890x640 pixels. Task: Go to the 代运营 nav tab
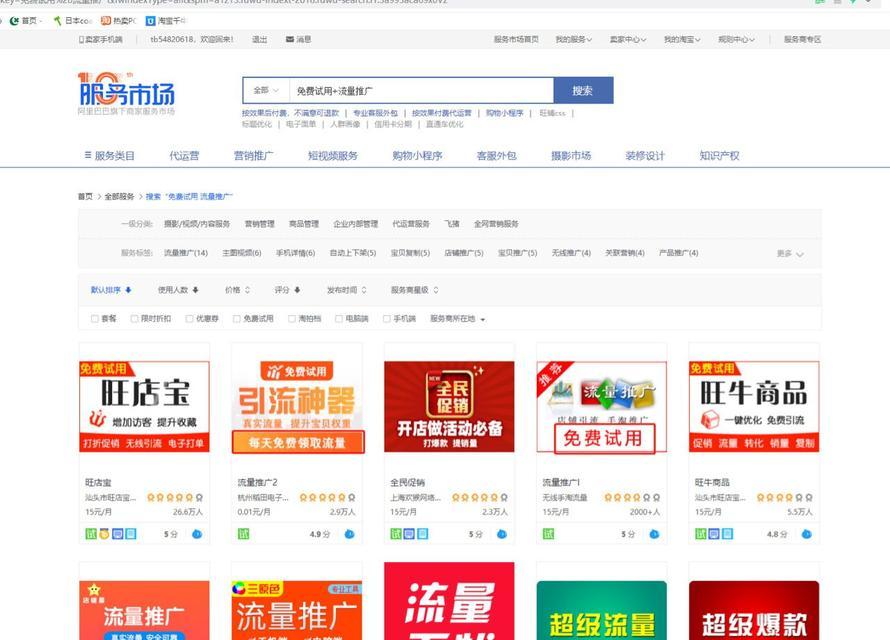(x=184, y=155)
